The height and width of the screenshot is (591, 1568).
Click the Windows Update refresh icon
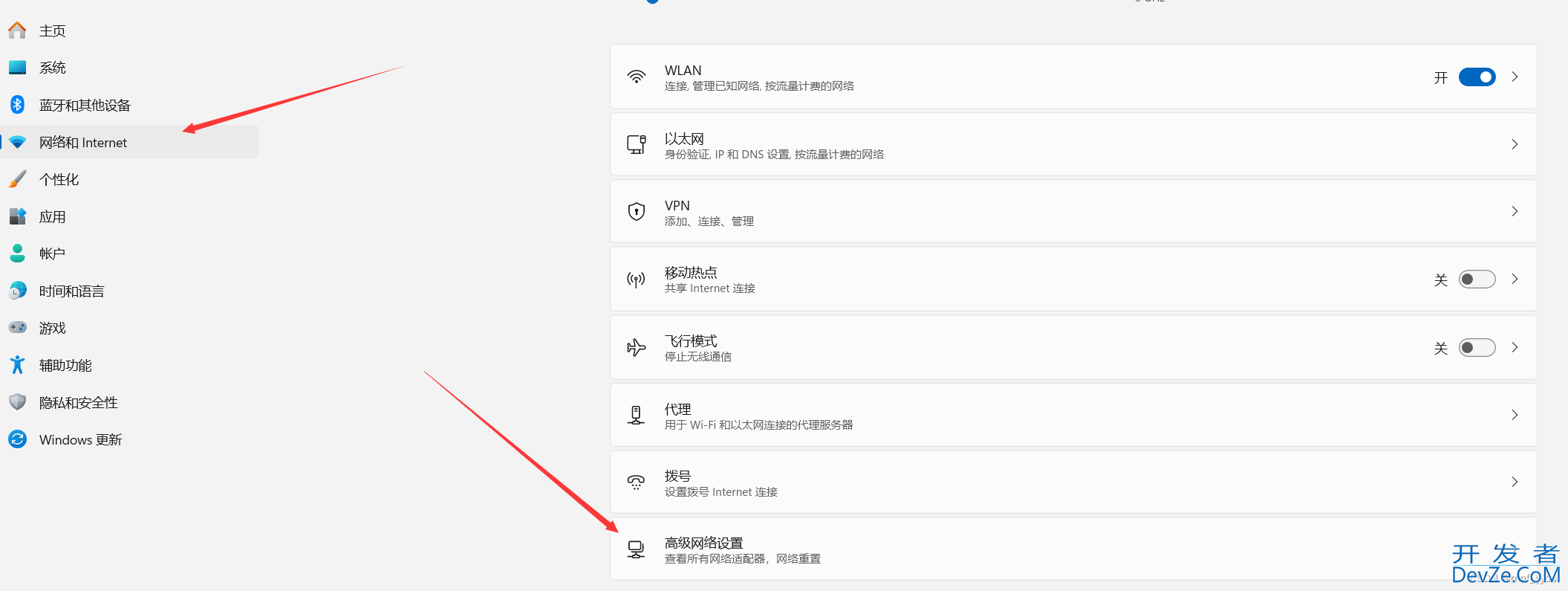[17, 439]
